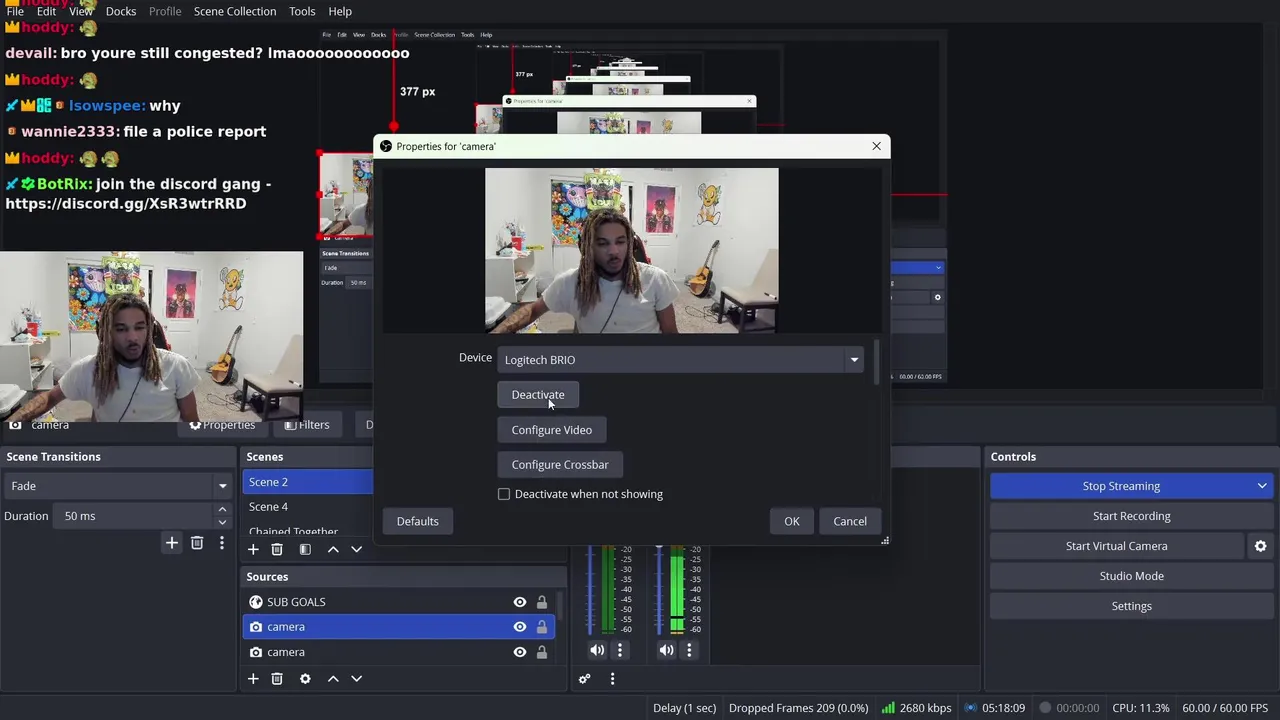The width and height of the screenshot is (1280, 720).
Task: Expand Stop Streaming dropdown arrow
Action: click(x=1262, y=486)
